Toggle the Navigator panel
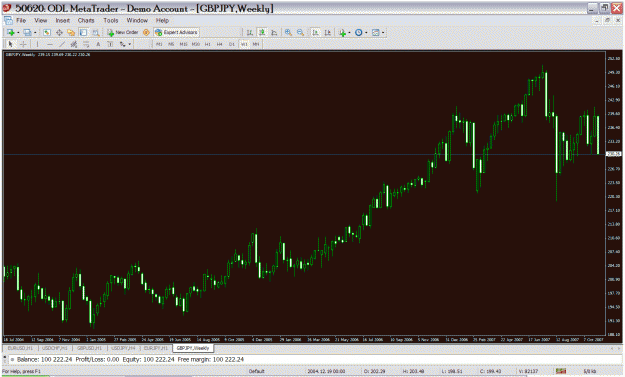 (x=71, y=32)
